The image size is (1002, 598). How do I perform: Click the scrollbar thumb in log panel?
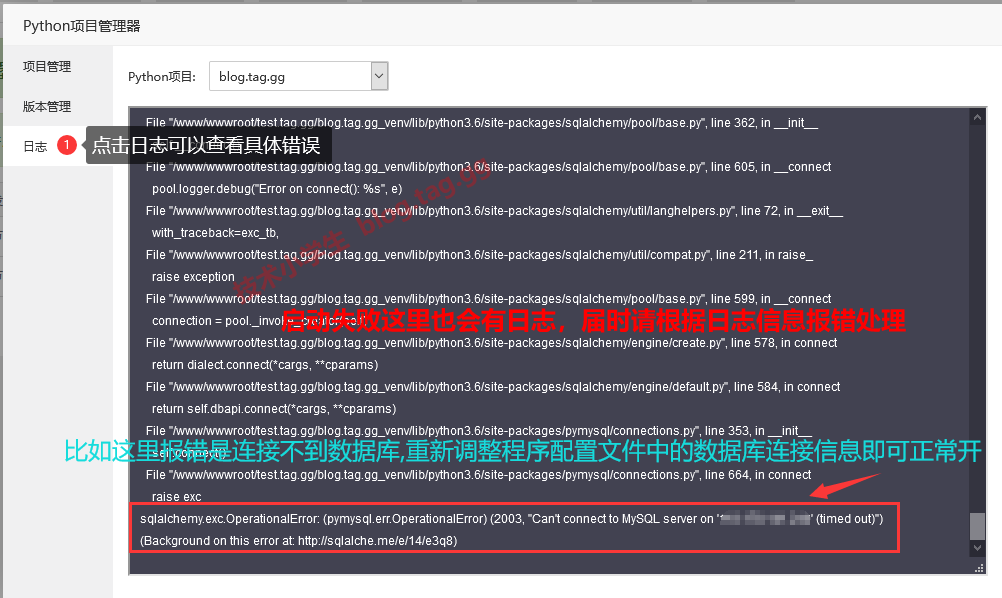pos(978,526)
